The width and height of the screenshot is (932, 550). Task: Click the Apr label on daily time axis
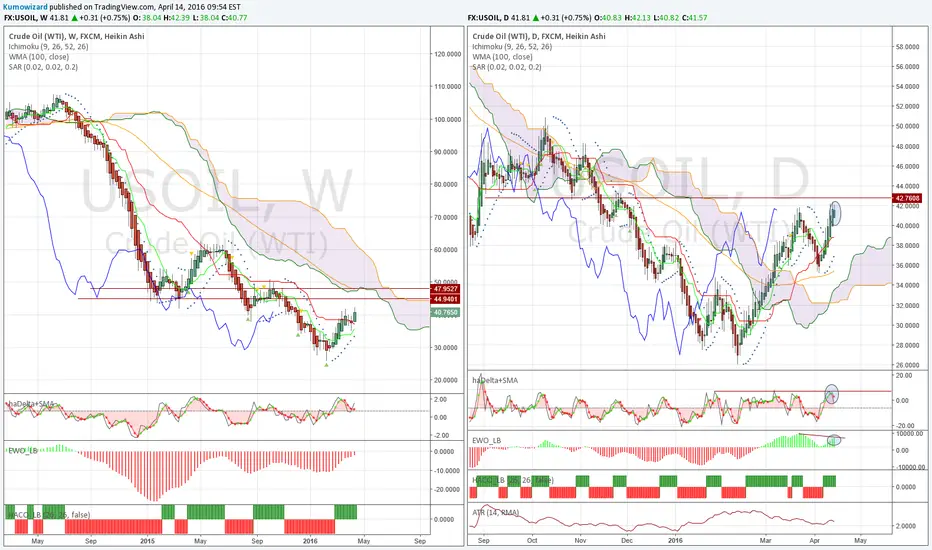click(x=814, y=540)
